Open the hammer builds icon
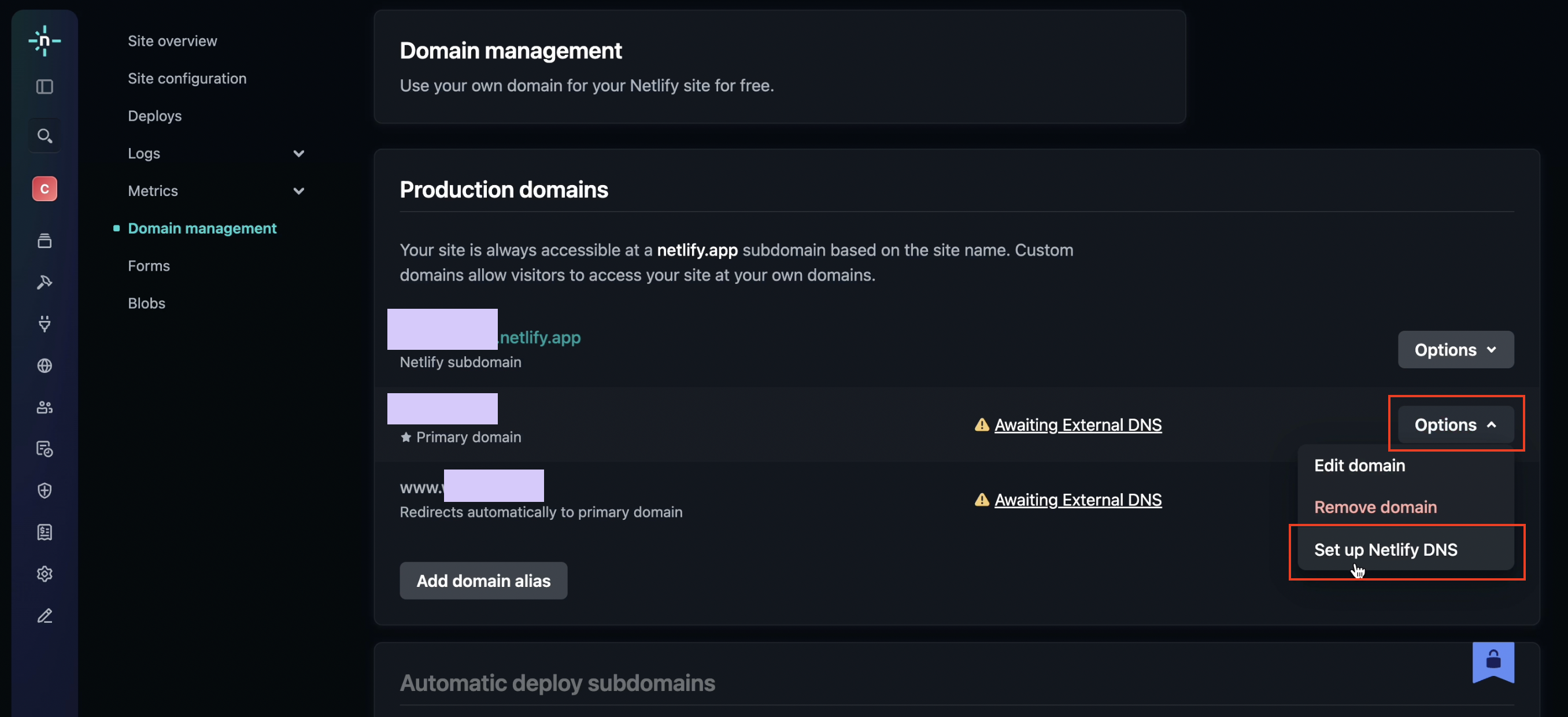Screen dimensions: 1568x717 45,282
